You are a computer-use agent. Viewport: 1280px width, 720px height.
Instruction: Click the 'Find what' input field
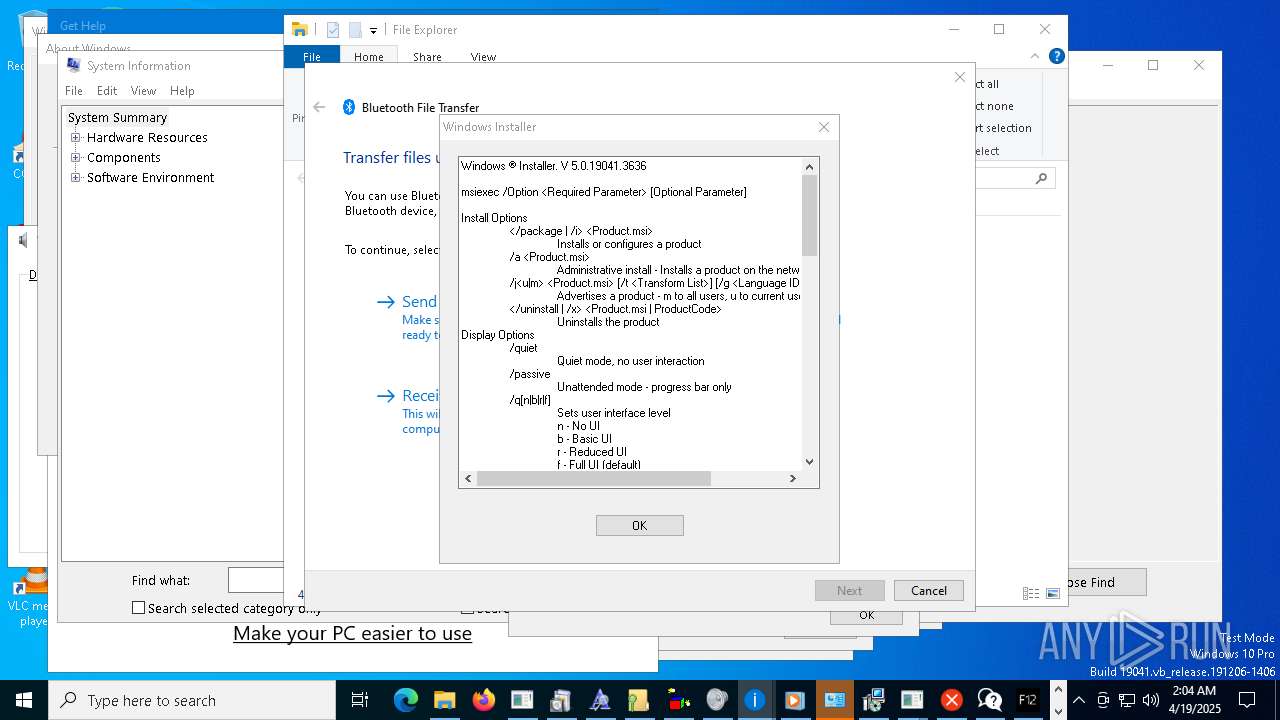256,580
